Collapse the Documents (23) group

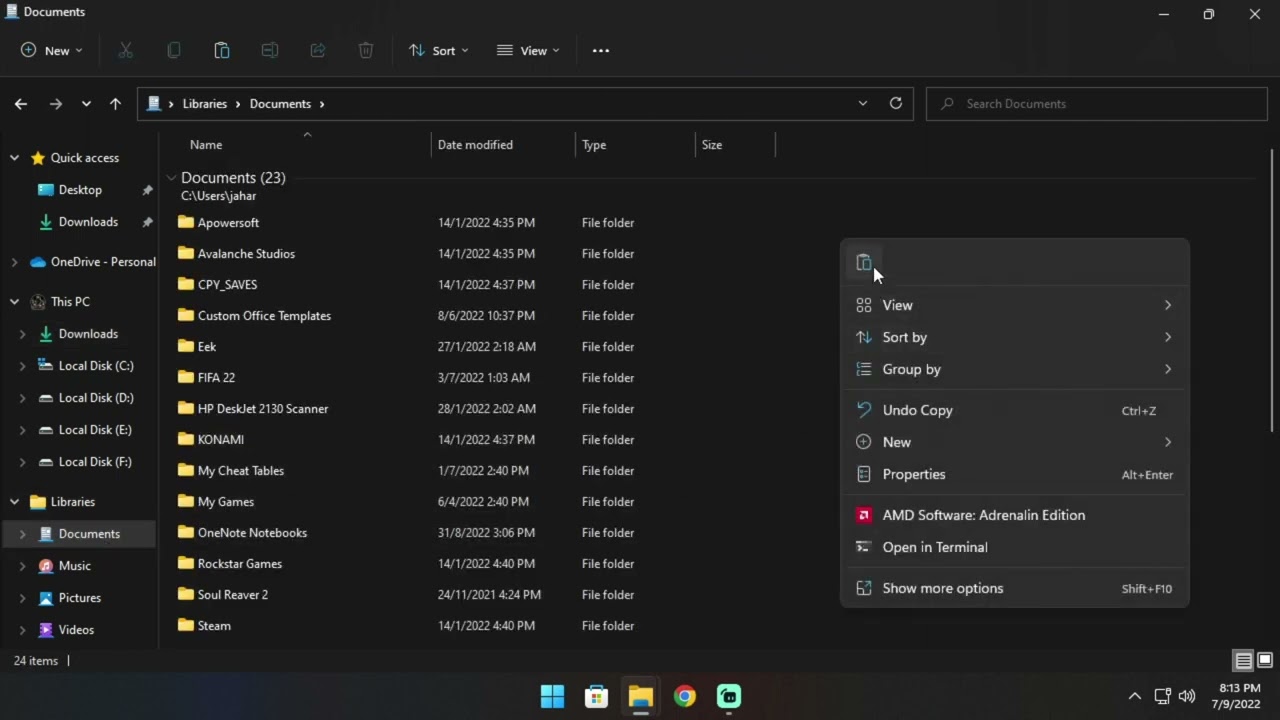click(x=172, y=178)
